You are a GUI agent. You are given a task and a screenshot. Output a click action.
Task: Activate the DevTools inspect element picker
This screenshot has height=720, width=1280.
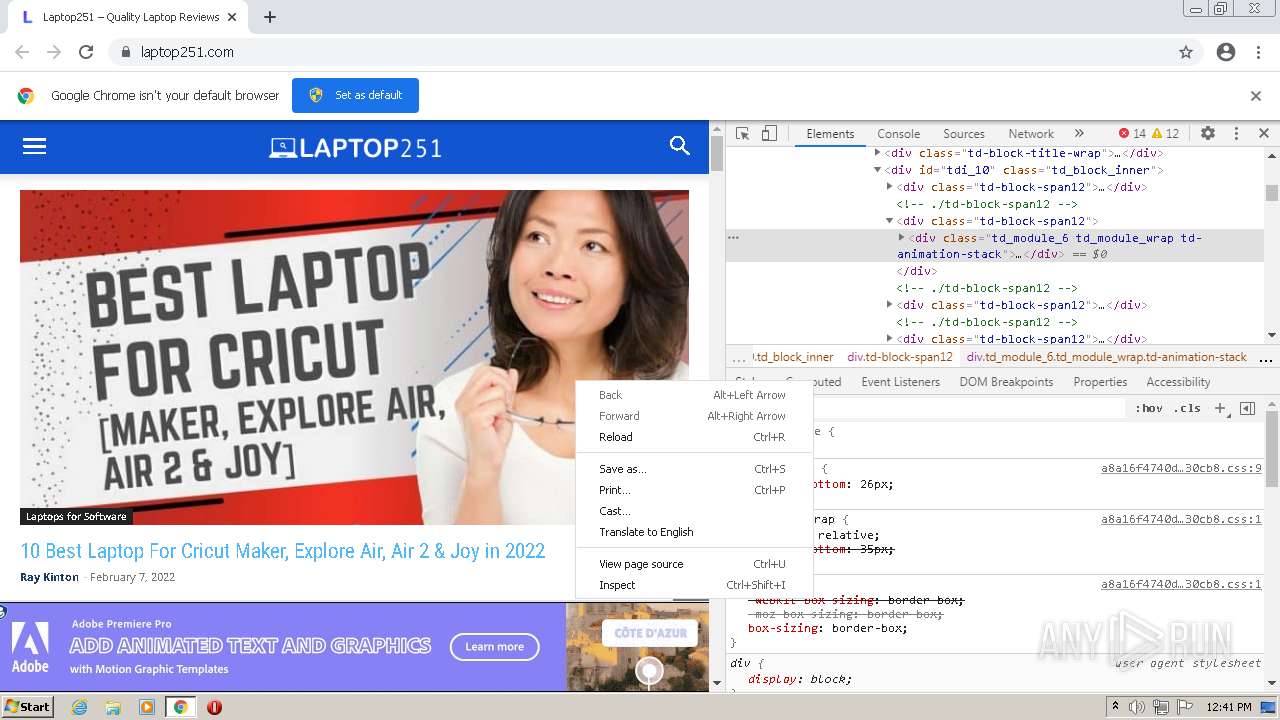742,133
